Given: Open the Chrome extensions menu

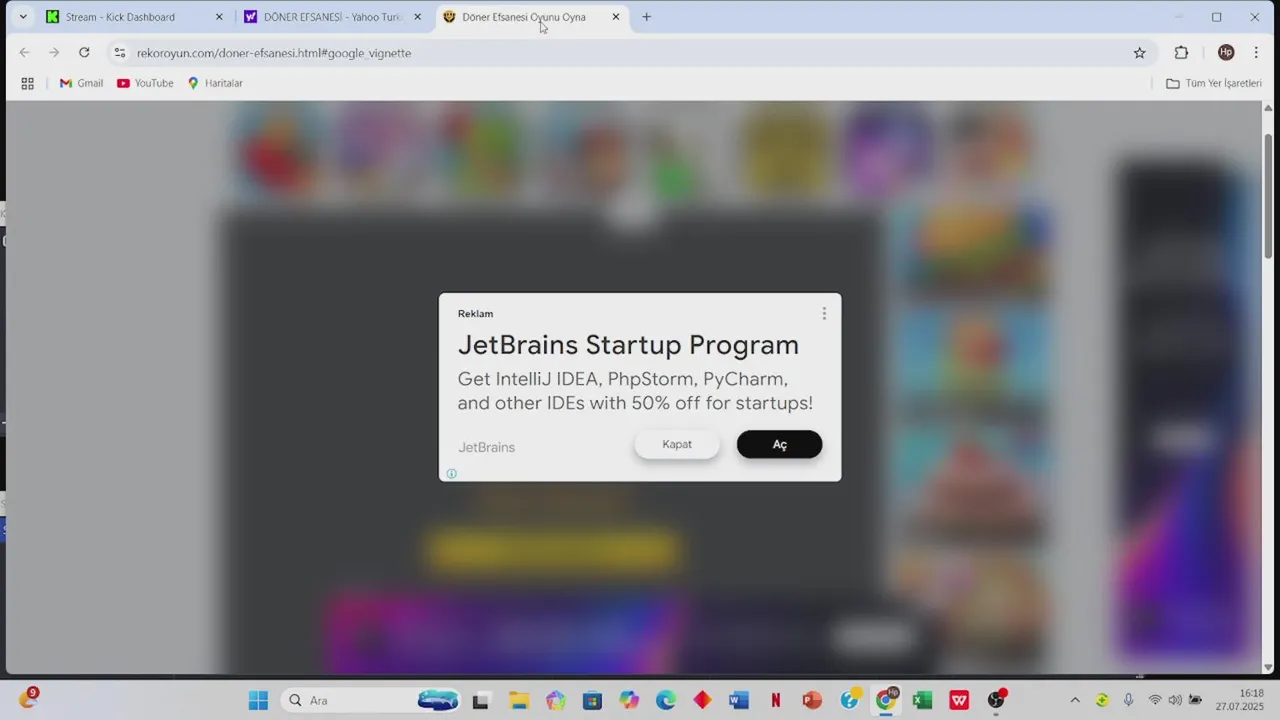Looking at the screenshot, I should (x=1181, y=53).
